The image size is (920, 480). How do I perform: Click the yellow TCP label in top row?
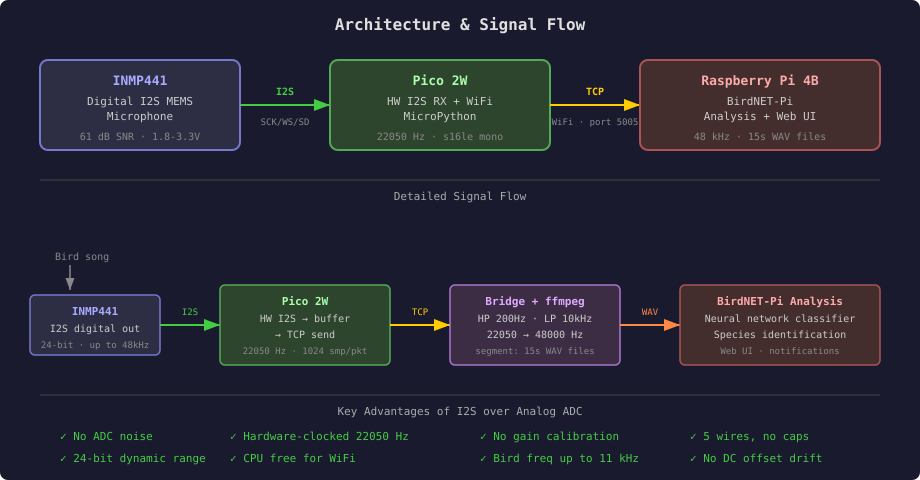pos(594,92)
